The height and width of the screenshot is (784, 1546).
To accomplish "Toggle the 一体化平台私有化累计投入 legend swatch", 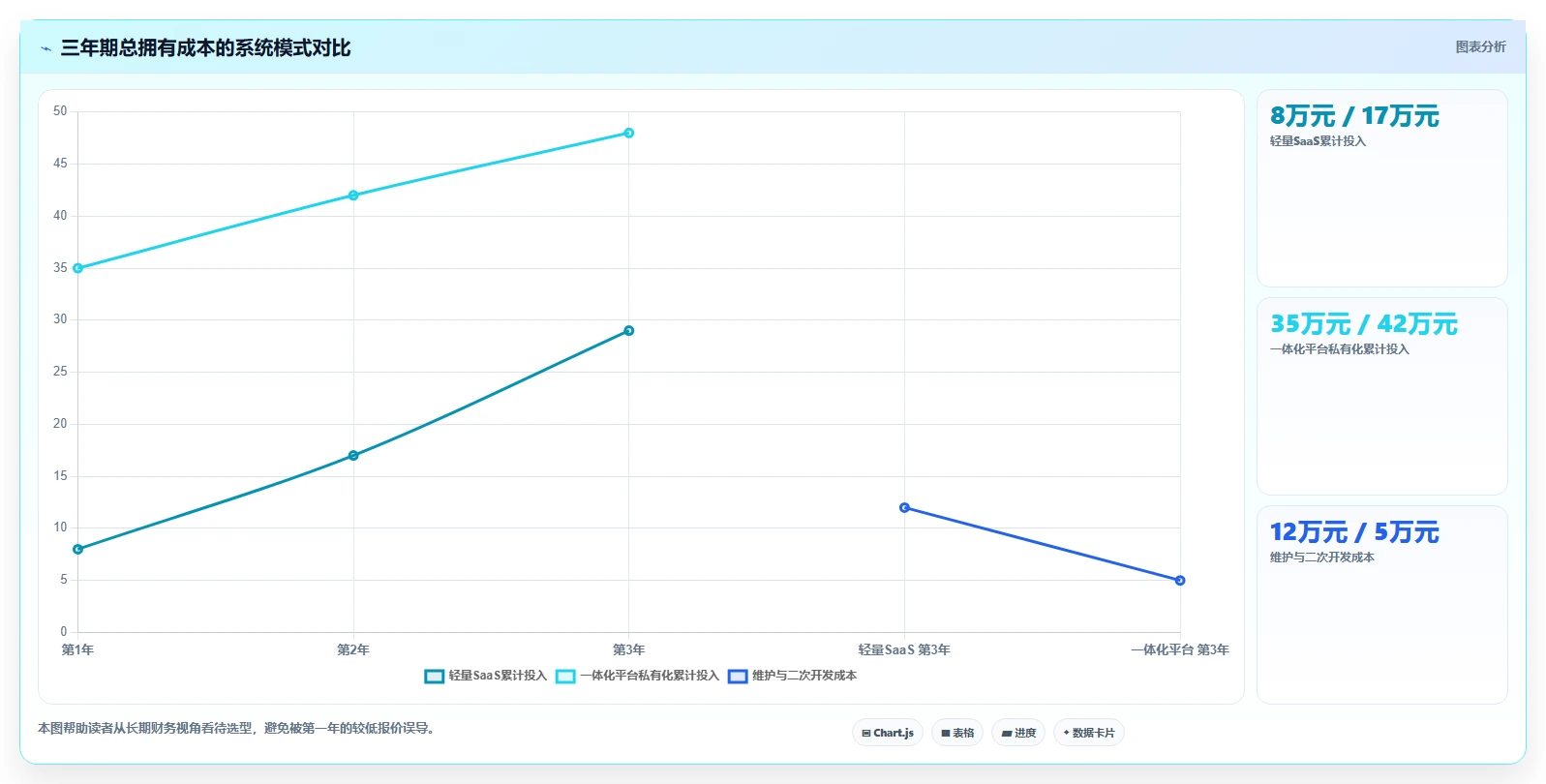I will (x=565, y=677).
